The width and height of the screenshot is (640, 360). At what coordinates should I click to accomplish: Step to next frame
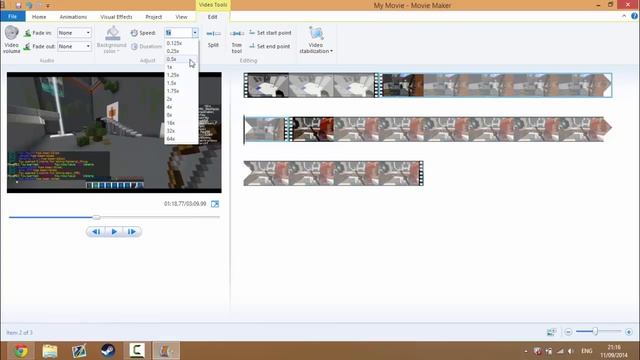coord(132,232)
